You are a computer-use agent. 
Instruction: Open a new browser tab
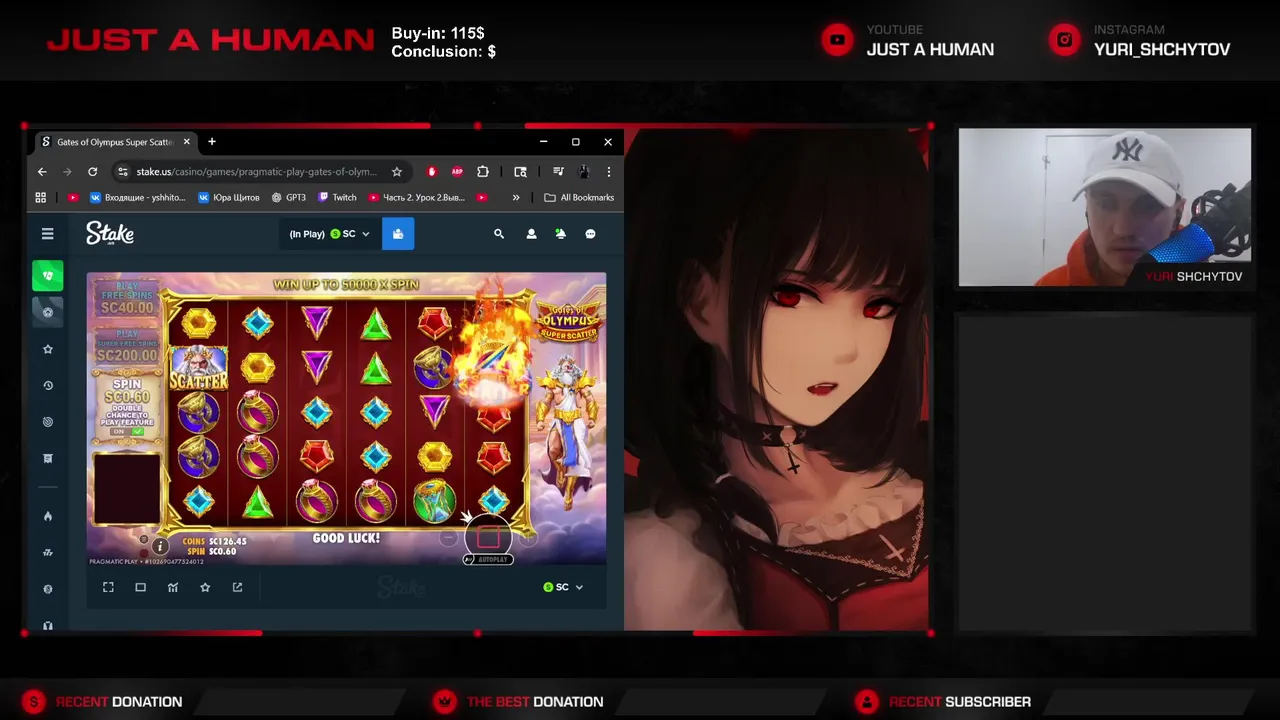pyautogui.click(x=212, y=142)
